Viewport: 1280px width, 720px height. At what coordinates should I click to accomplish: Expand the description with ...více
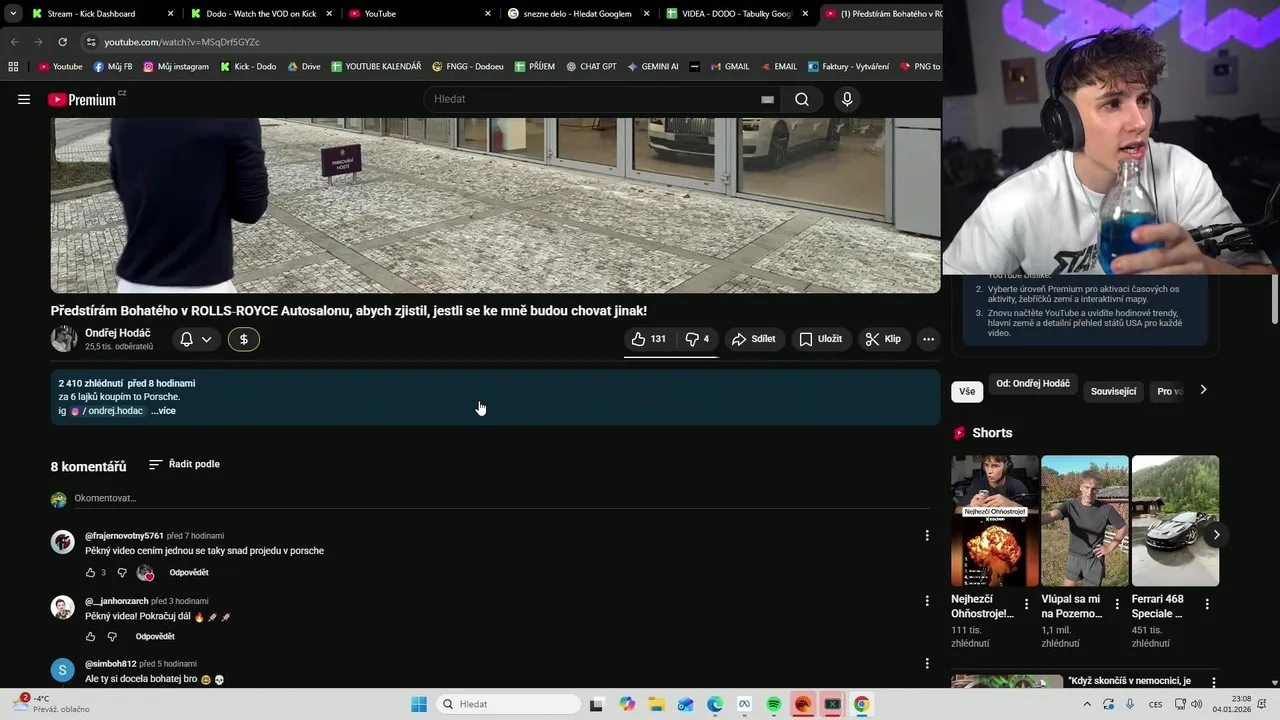pyautogui.click(x=163, y=411)
